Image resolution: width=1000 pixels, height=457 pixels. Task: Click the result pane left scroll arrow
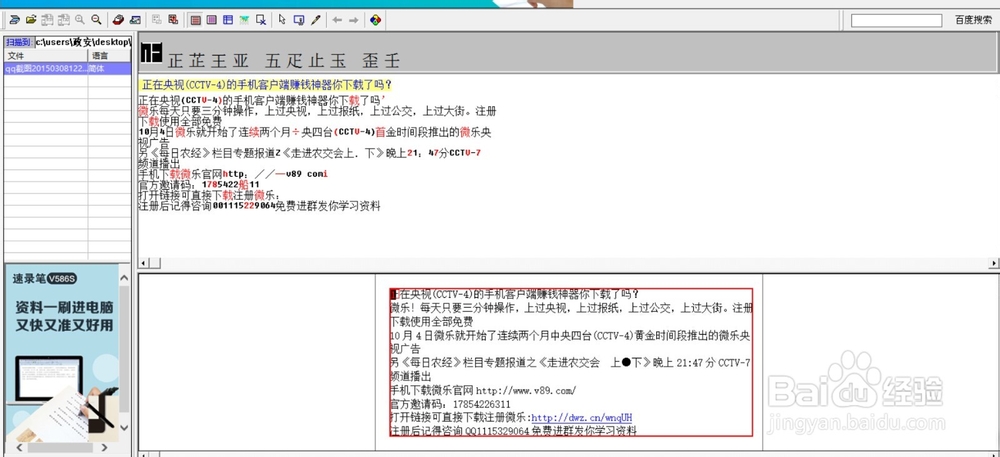pyautogui.click(x=143, y=263)
